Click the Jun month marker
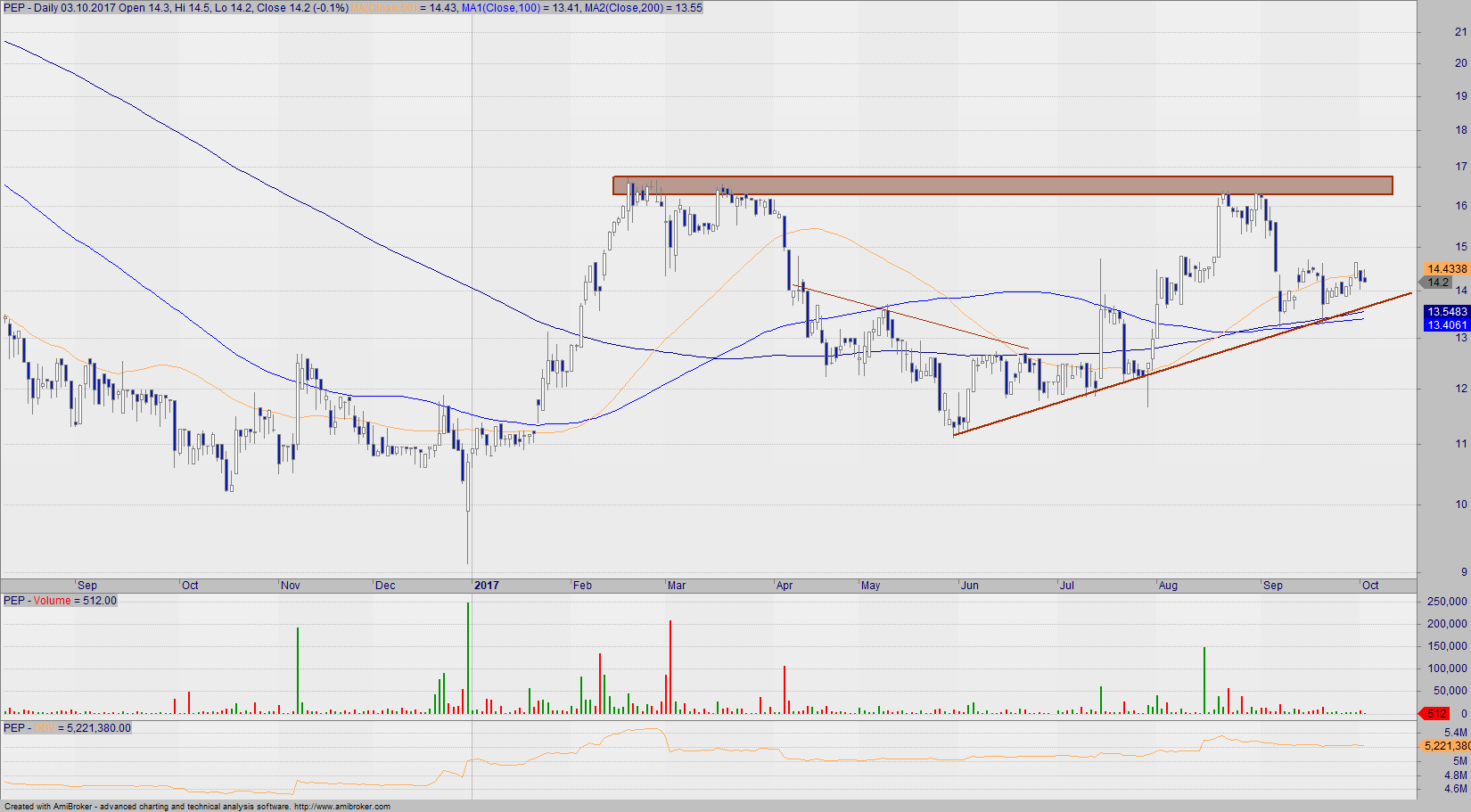This screenshot has width=1471, height=812. (970, 586)
